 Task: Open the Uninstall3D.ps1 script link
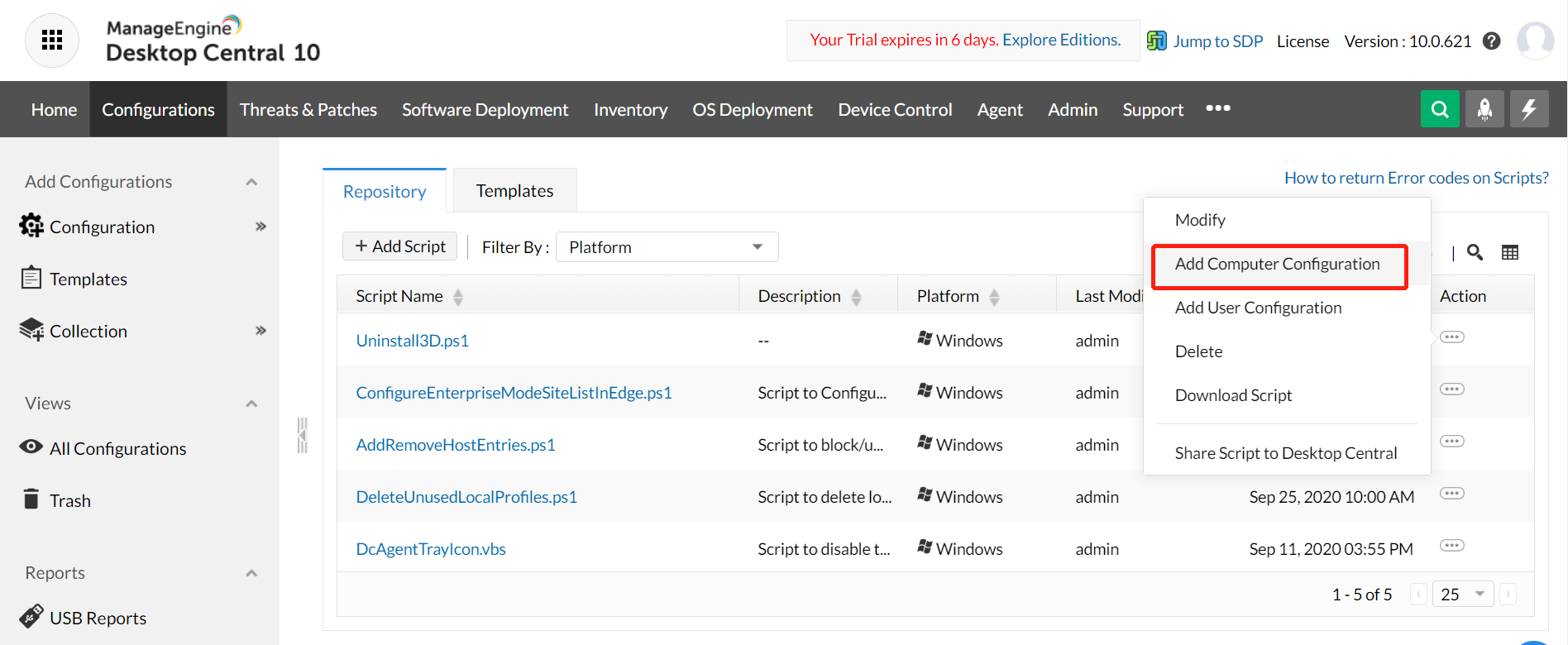click(x=412, y=341)
